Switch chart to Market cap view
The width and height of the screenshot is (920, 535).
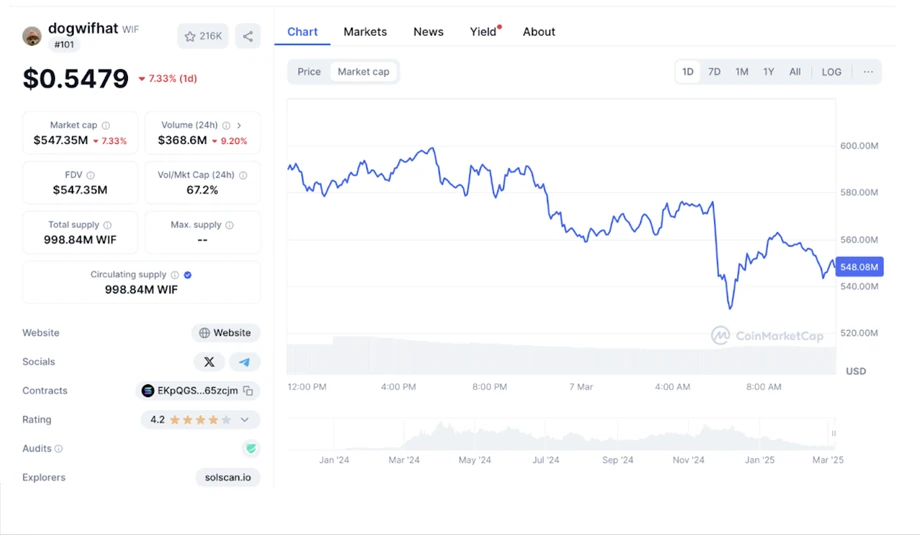pos(363,72)
